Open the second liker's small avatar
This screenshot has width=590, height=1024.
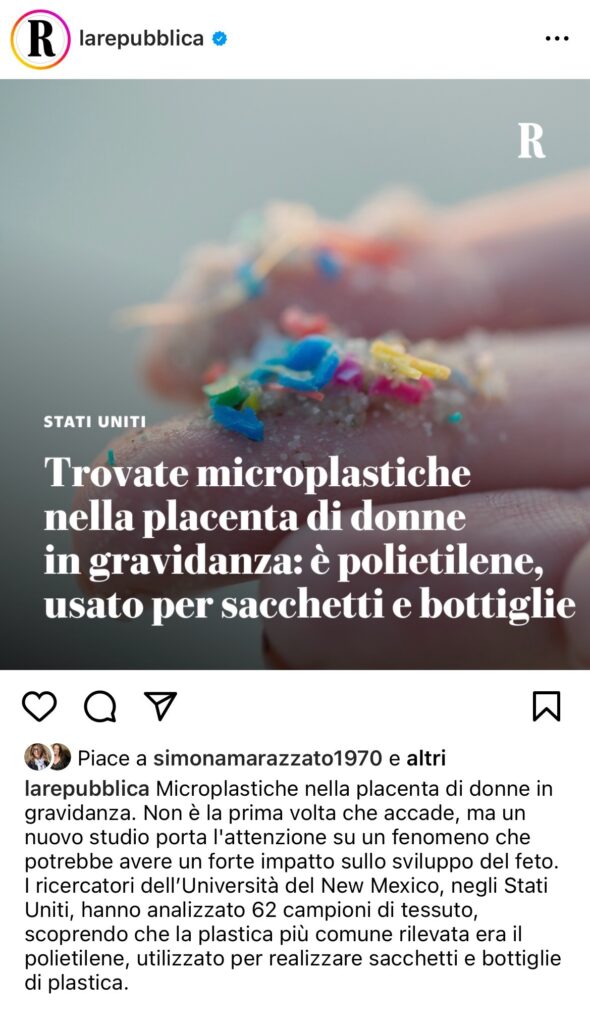(x=59, y=757)
